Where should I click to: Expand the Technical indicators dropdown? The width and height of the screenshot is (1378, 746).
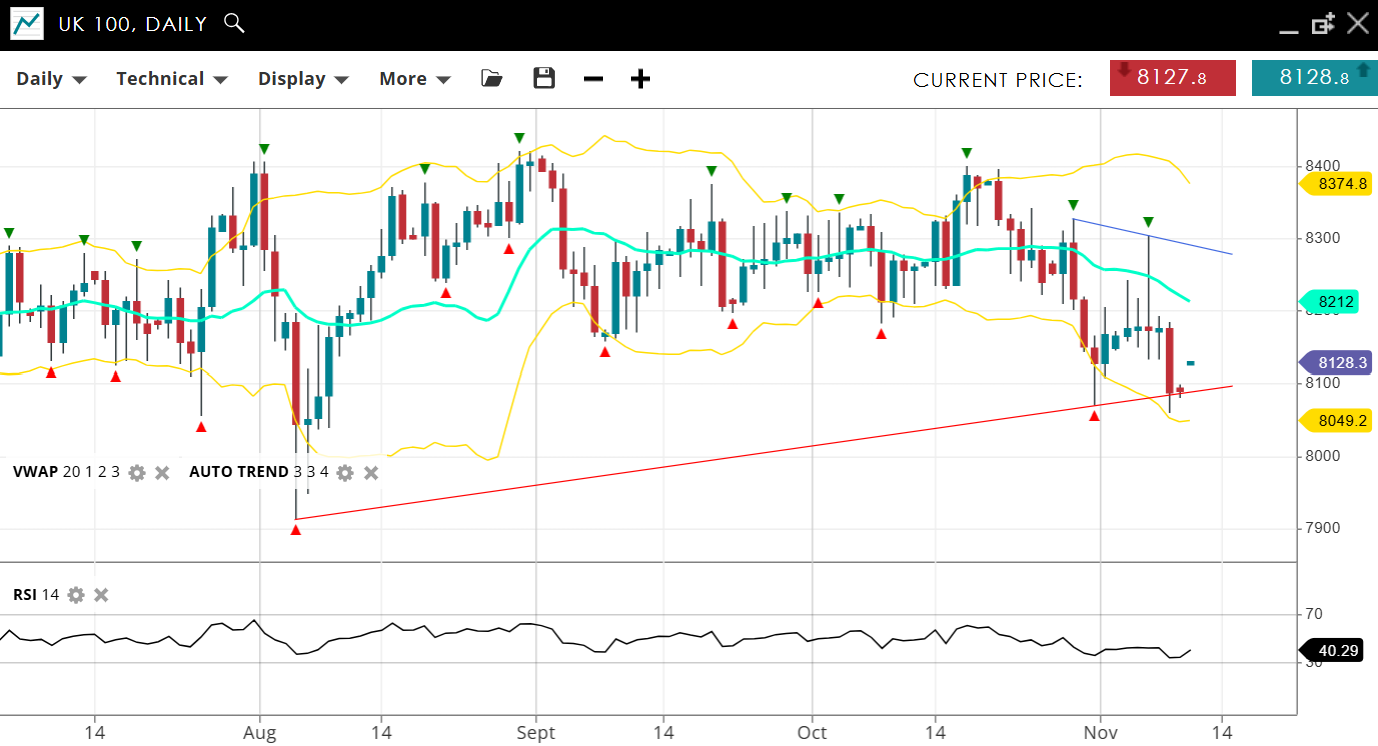coord(172,79)
